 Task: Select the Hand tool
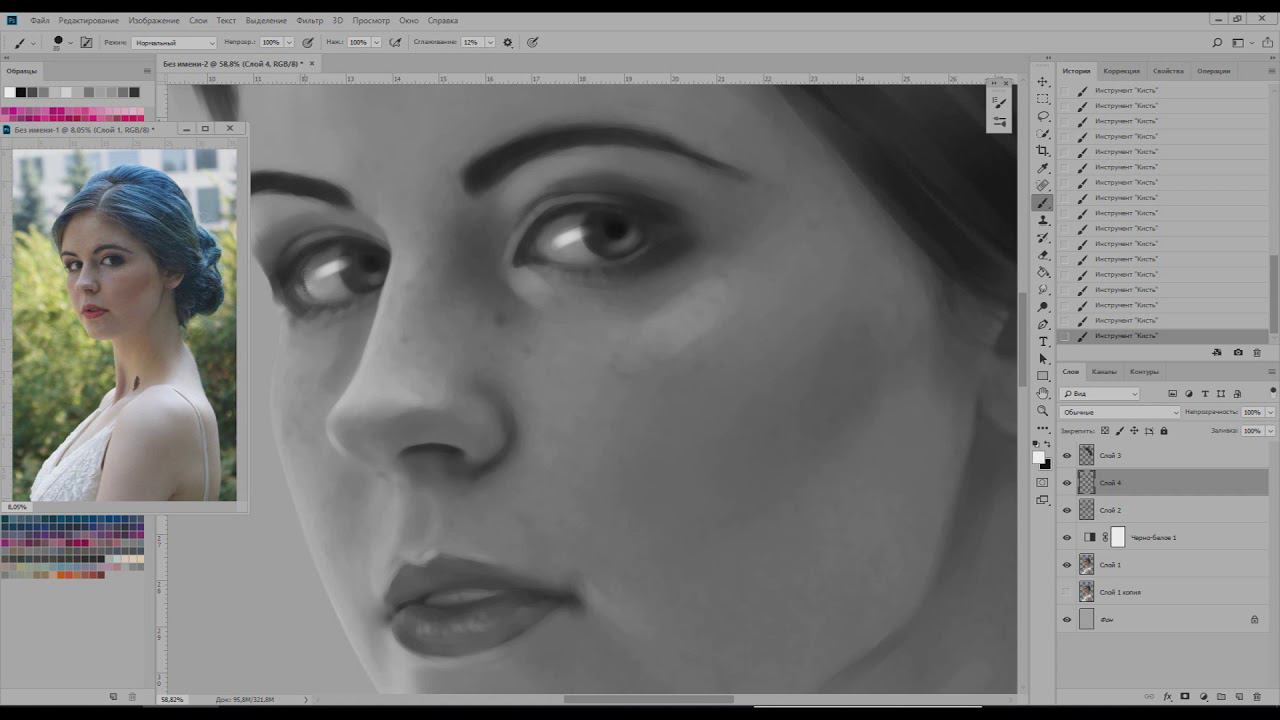pyautogui.click(x=1043, y=393)
